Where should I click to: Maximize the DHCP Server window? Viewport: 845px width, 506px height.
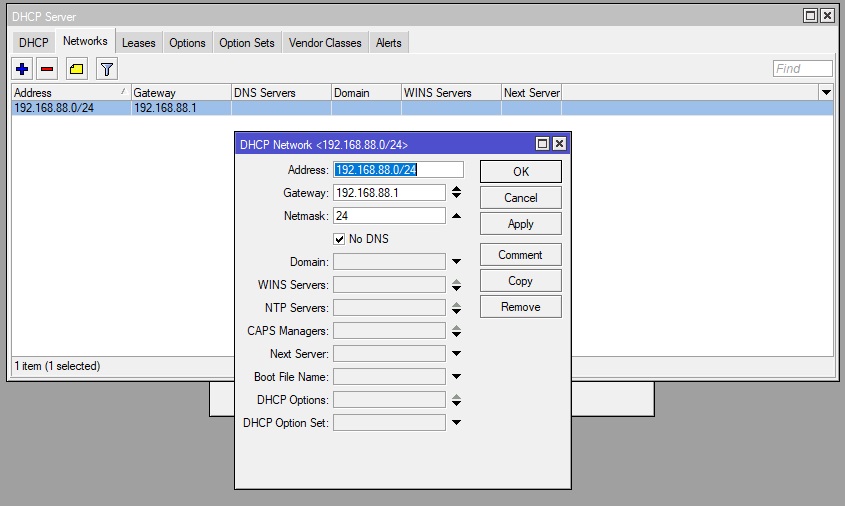810,16
